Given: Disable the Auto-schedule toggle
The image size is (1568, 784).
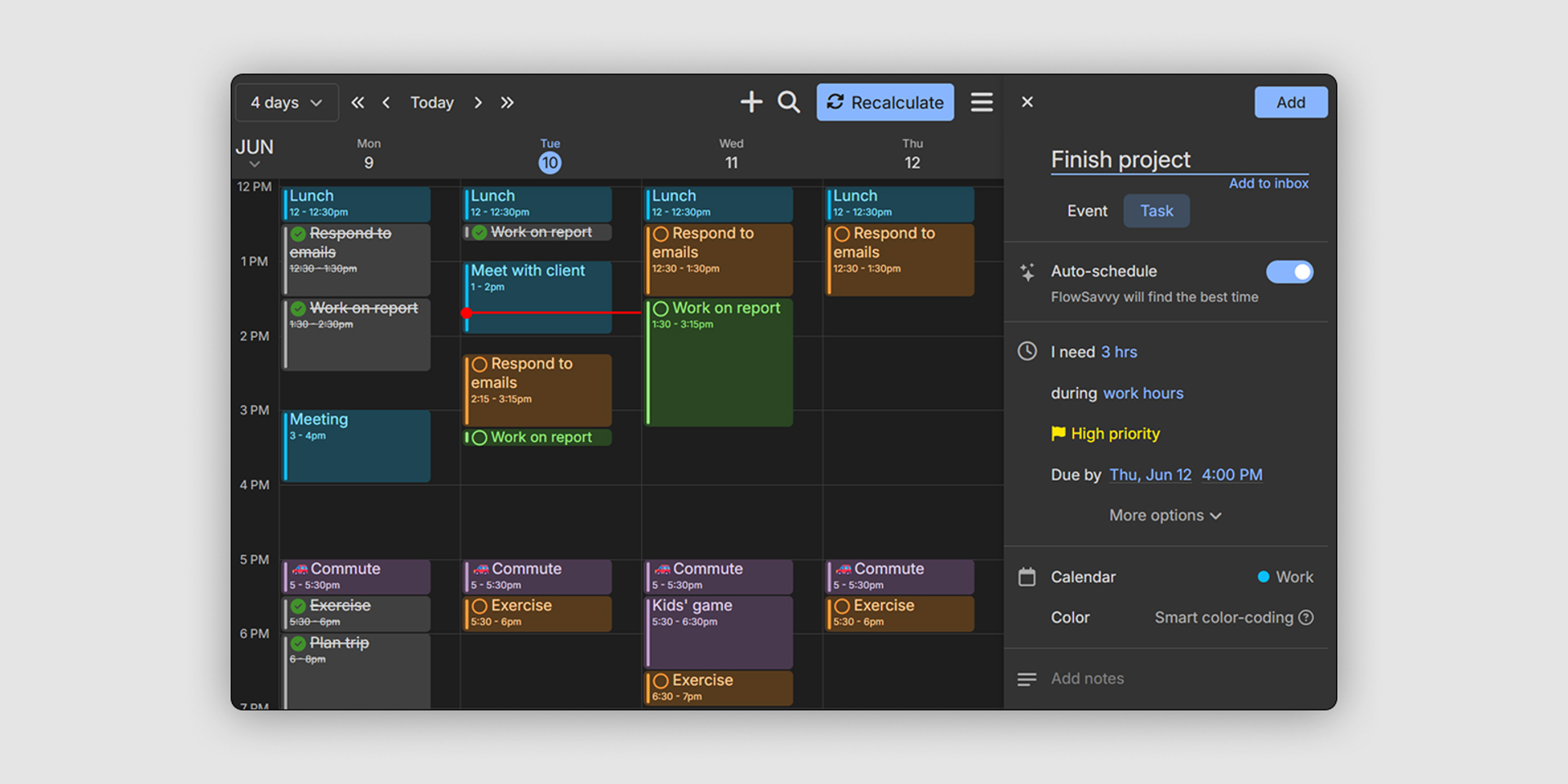Looking at the screenshot, I should coord(1289,272).
